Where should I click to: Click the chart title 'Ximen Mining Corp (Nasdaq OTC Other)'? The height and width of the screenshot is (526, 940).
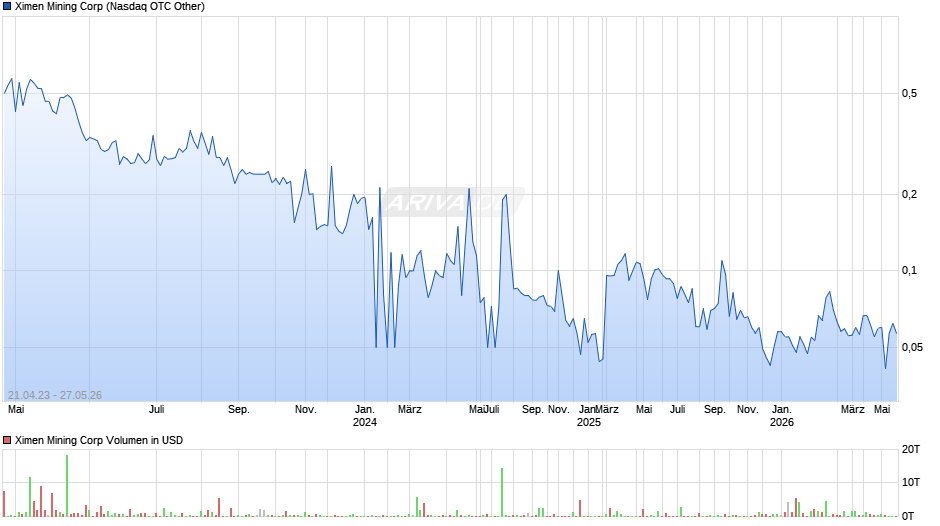tap(110, 7)
